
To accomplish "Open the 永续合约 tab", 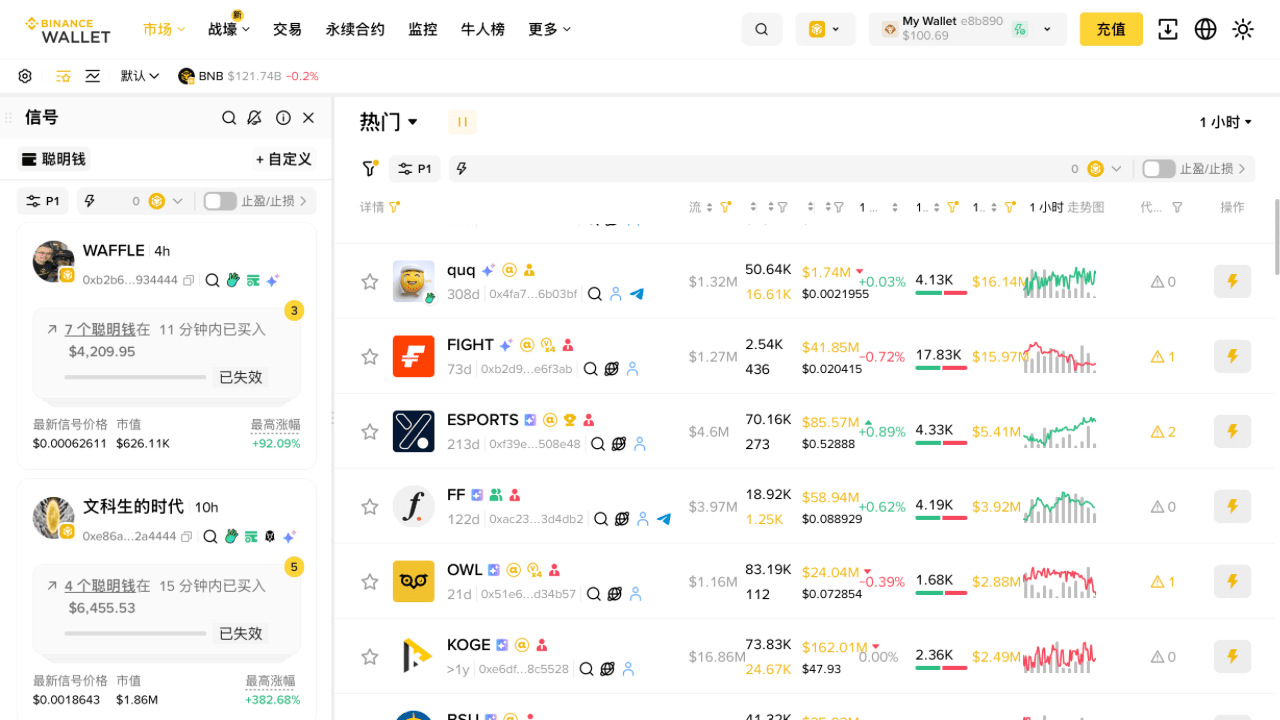I will point(355,29).
